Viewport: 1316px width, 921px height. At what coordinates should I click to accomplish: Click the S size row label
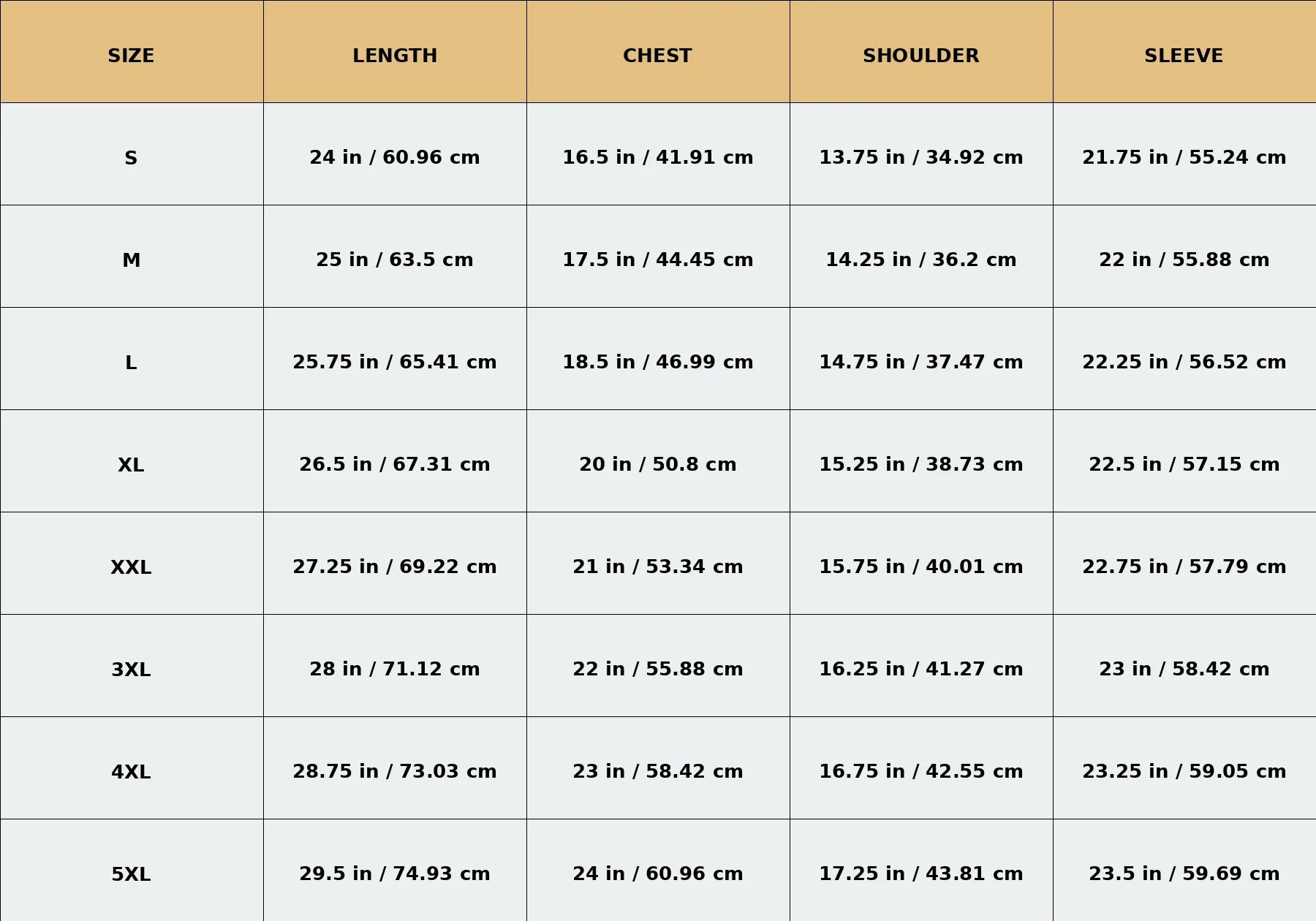pos(131,158)
